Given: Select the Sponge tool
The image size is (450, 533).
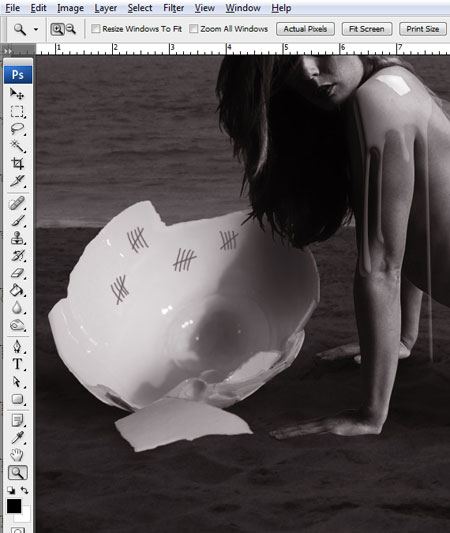Looking at the screenshot, I should click(17, 325).
